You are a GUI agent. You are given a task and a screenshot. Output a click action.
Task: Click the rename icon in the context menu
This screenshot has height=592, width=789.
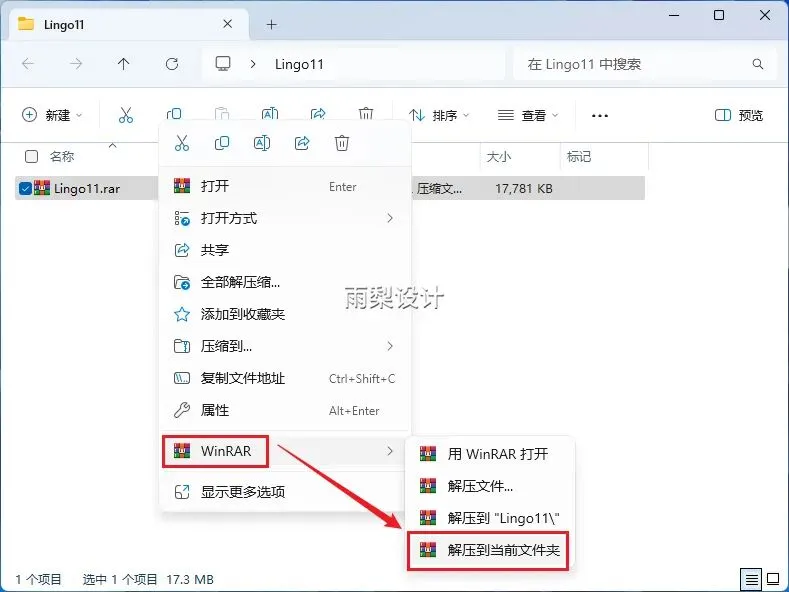(x=262, y=143)
